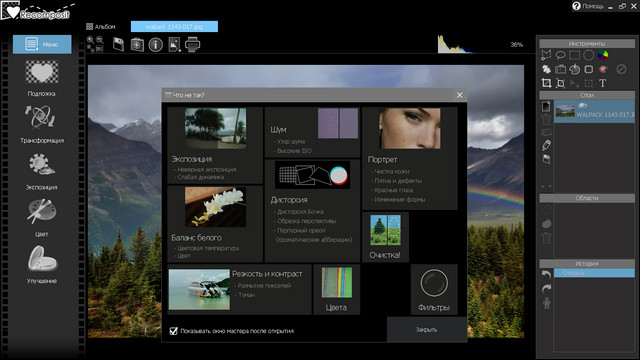
Task: Choose the Баланс белого flower thumbnail
Action: coord(215,207)
